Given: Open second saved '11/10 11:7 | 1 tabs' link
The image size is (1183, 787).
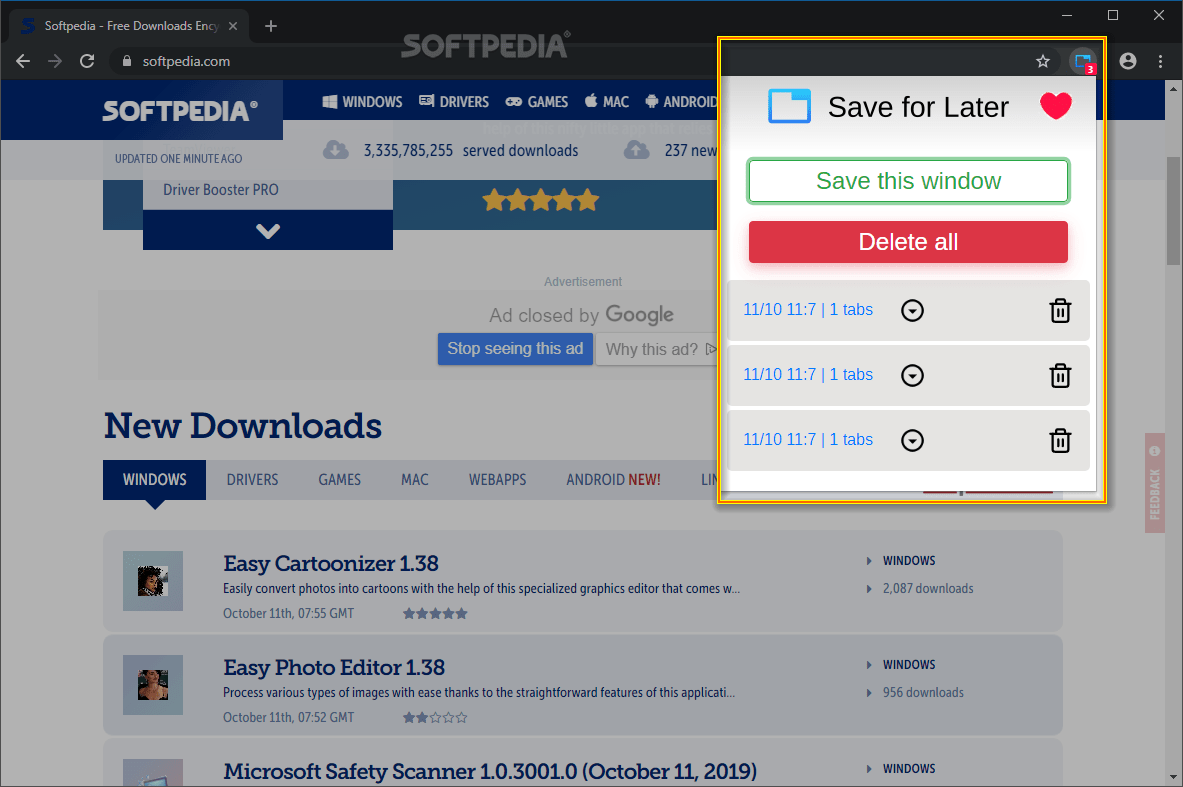Looking at the screenshot, I should pos(807,374).
